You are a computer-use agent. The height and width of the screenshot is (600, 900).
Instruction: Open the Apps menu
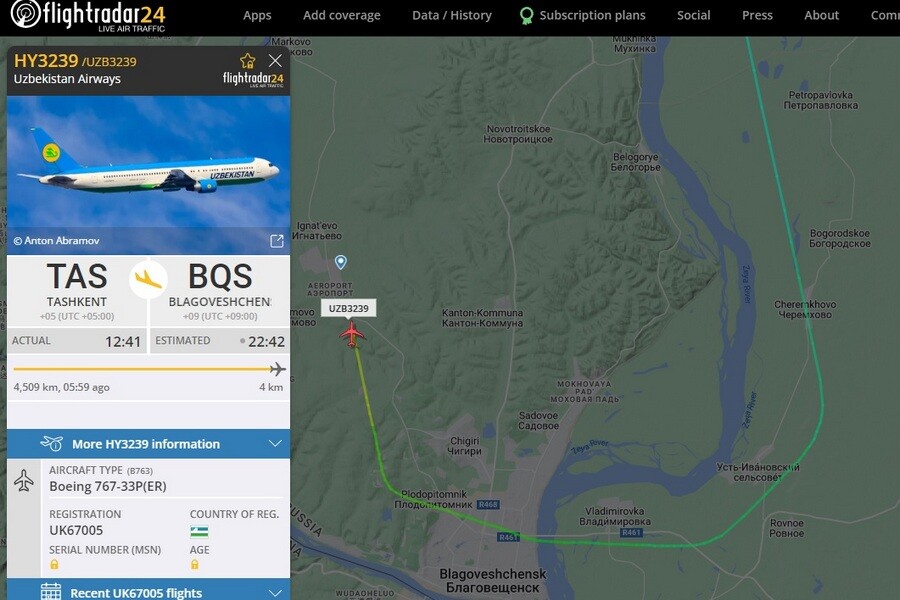(257, 16)
